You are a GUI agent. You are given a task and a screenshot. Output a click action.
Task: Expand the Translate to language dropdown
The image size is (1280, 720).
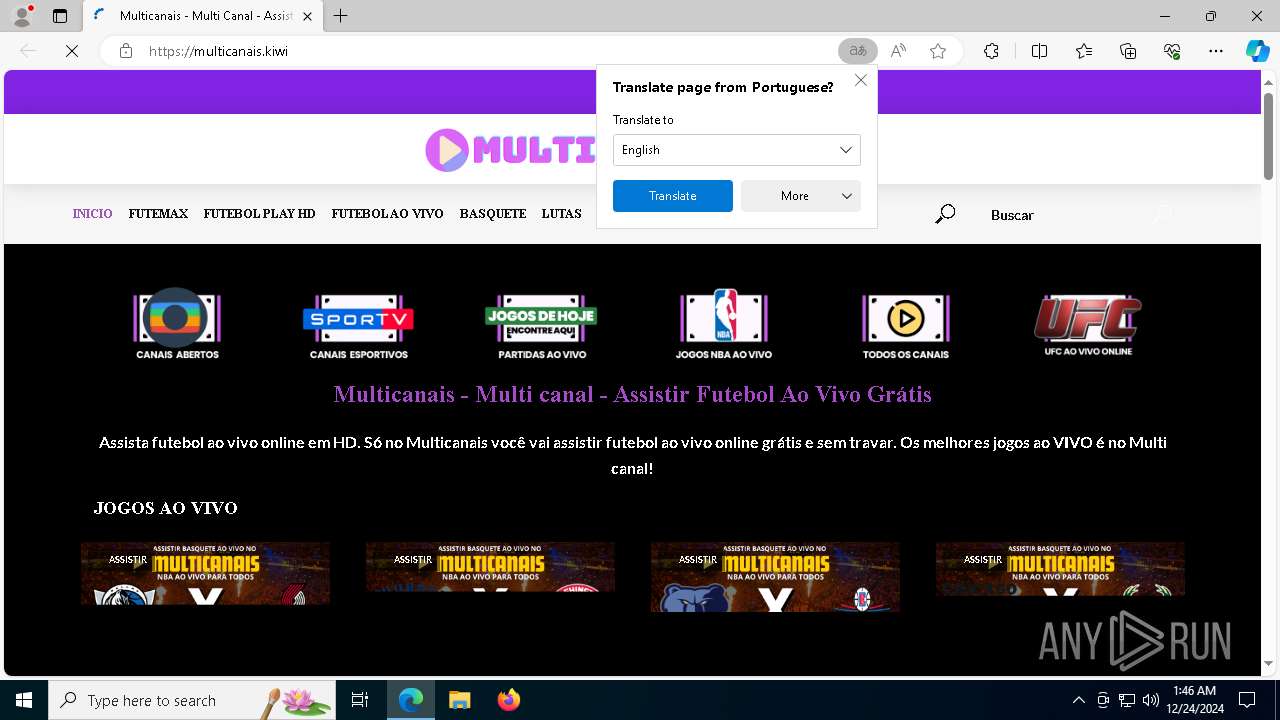tap(737, 150)
